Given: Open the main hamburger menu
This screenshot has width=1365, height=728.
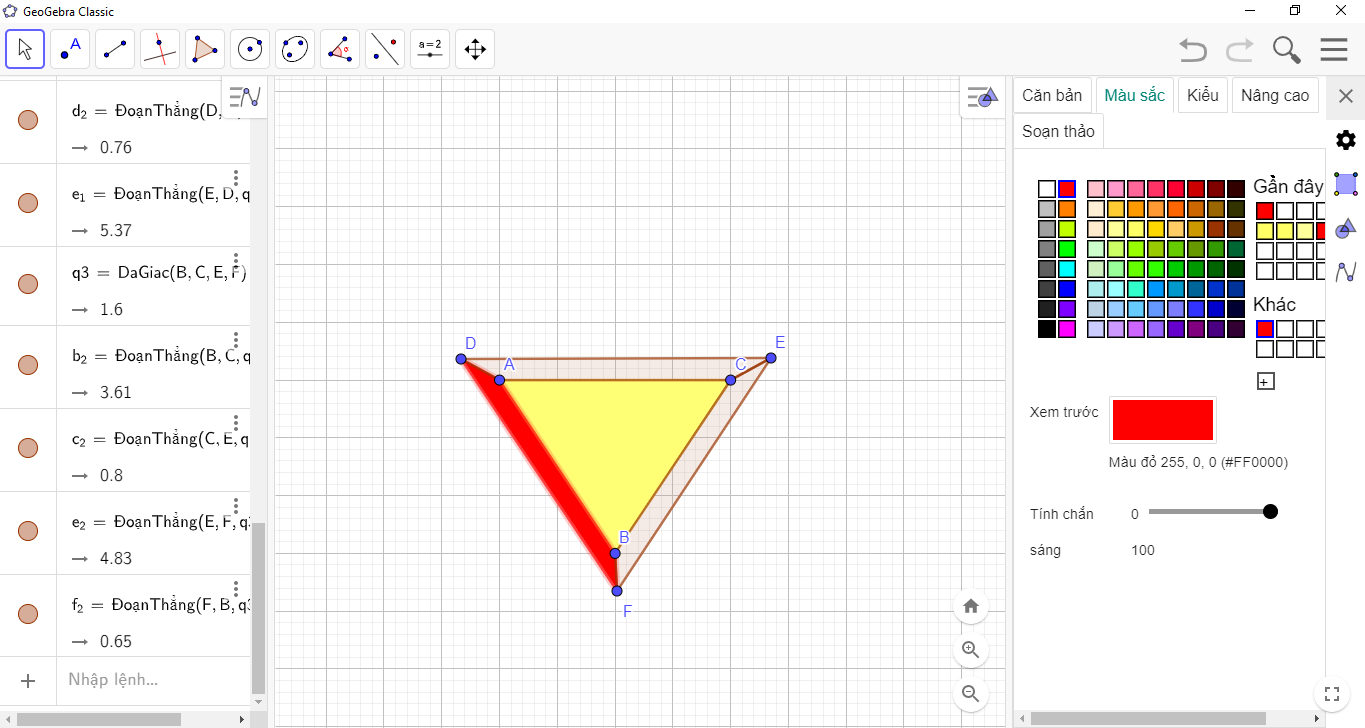Looking at the screenshot, I should [1333, 49].
